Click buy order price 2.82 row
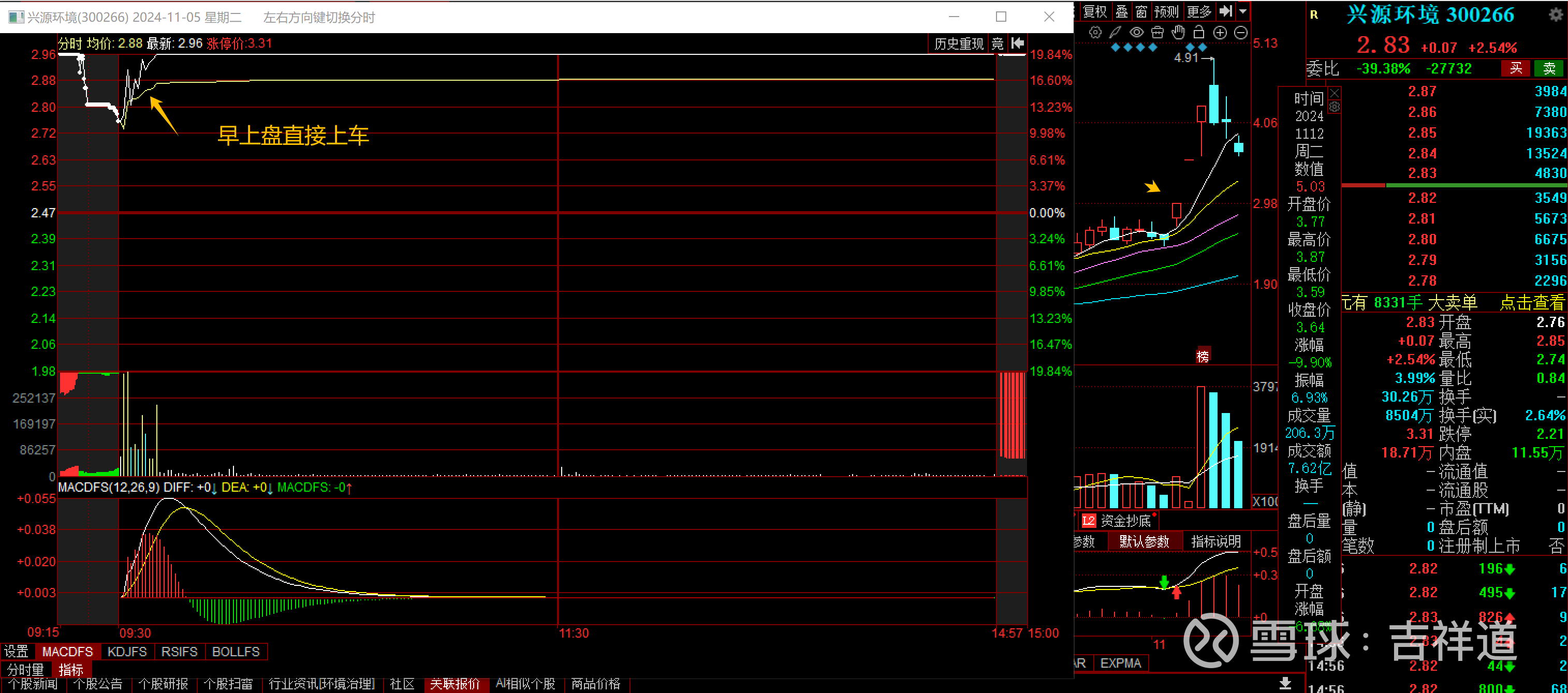This screenshot has height=693, width=1568. [x=1454, y=198]
